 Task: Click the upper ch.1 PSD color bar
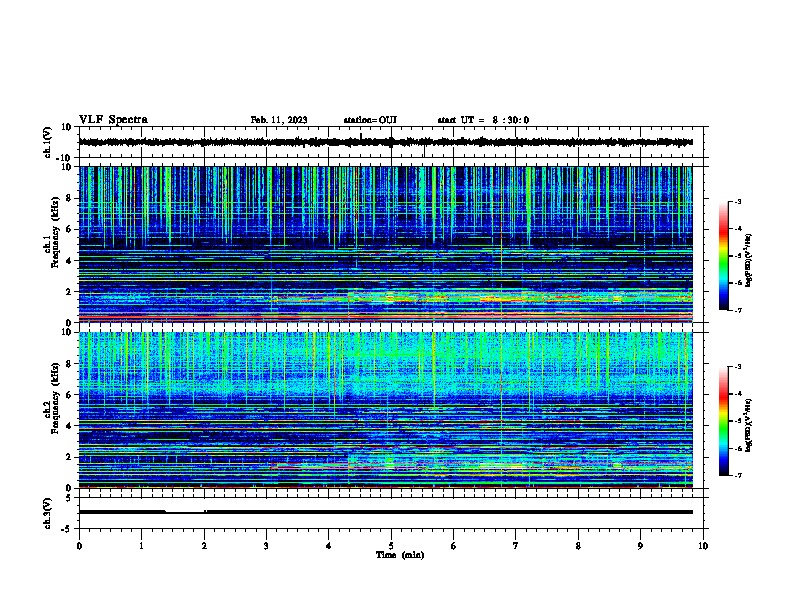(724, 256)
